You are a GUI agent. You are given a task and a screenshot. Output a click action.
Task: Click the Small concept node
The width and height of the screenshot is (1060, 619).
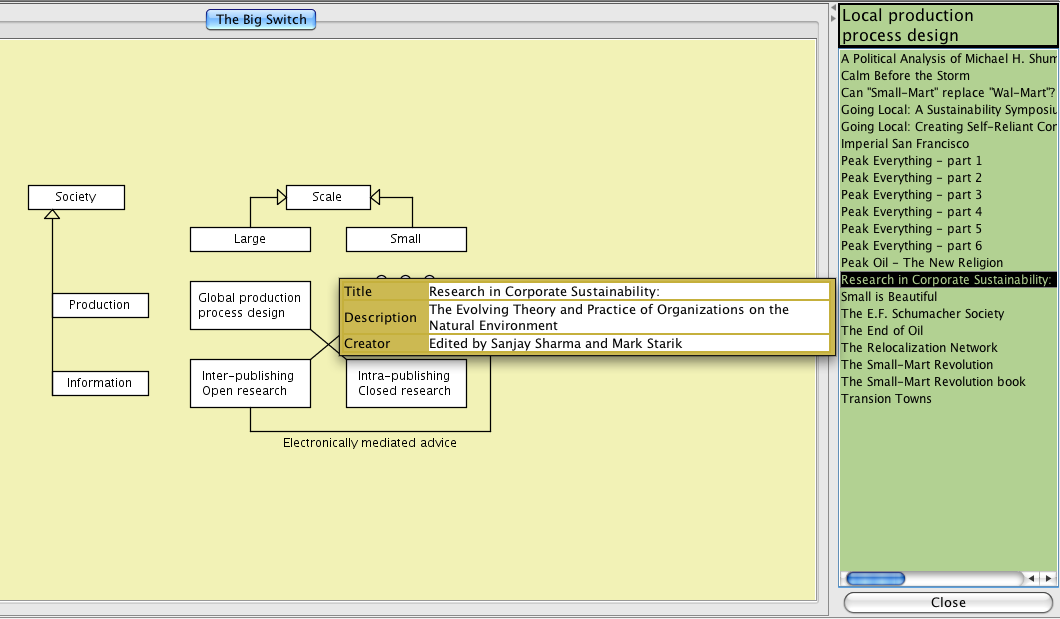pyautogui.click(x=406, y=239)
